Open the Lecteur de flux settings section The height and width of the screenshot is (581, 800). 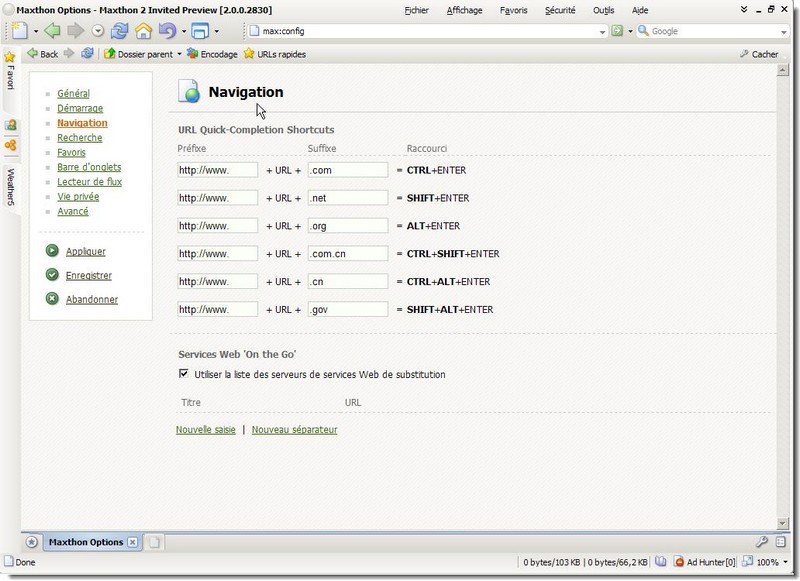pyautogui.click(x=89, y=182)
